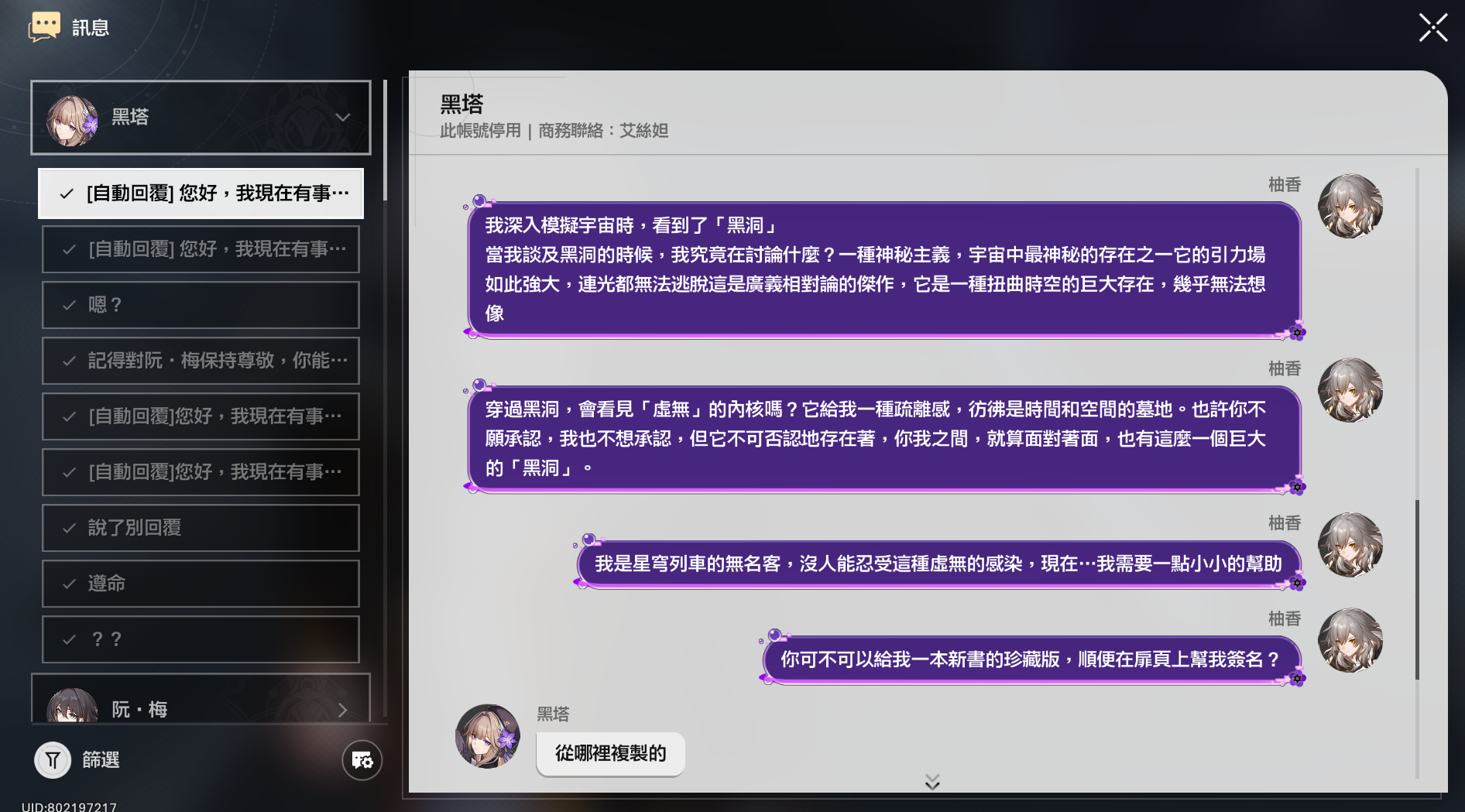Jump to latest with double-chevron down arrow
This screenshot has height=812, width=1465.
point(932,782)
